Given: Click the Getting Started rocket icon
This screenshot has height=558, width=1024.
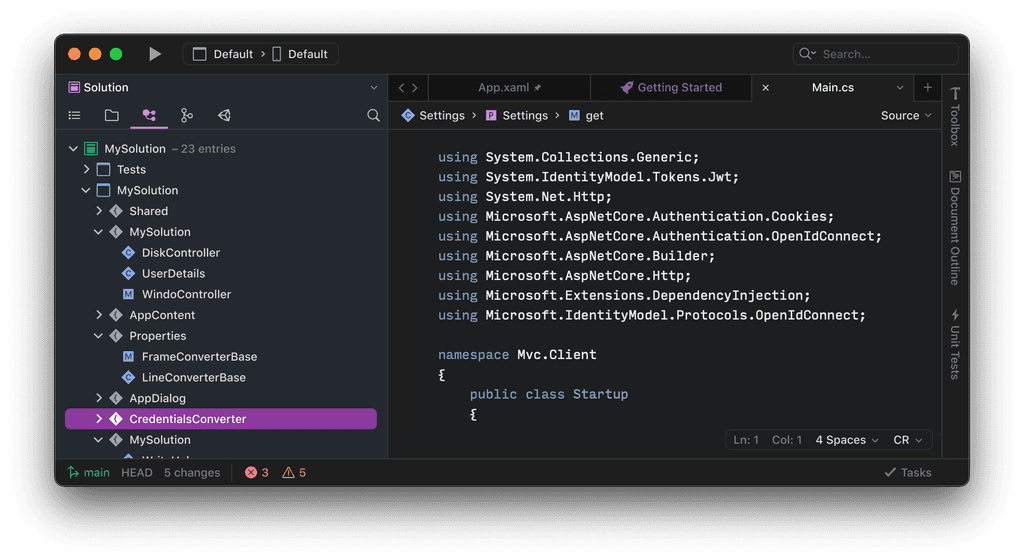Looking at the screenshot, I should click(x=627, y=88).
